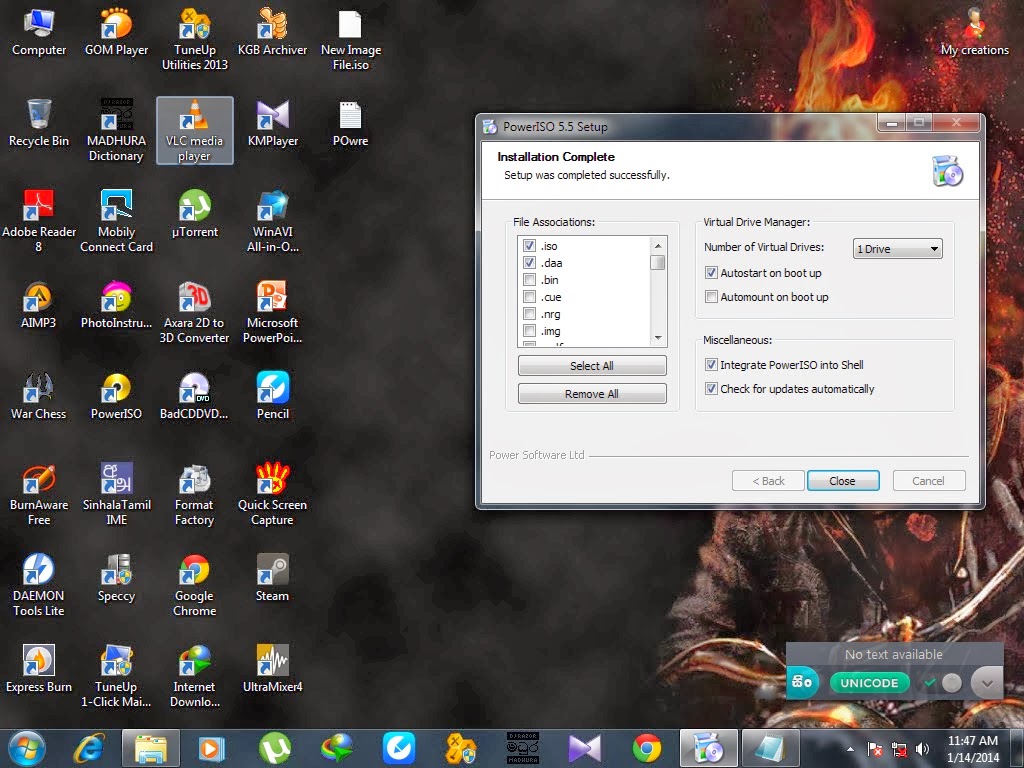Select the BurnAware Free desktop icon
The width and height of the screenshot is (1024, 768).
tap(39, 494)
